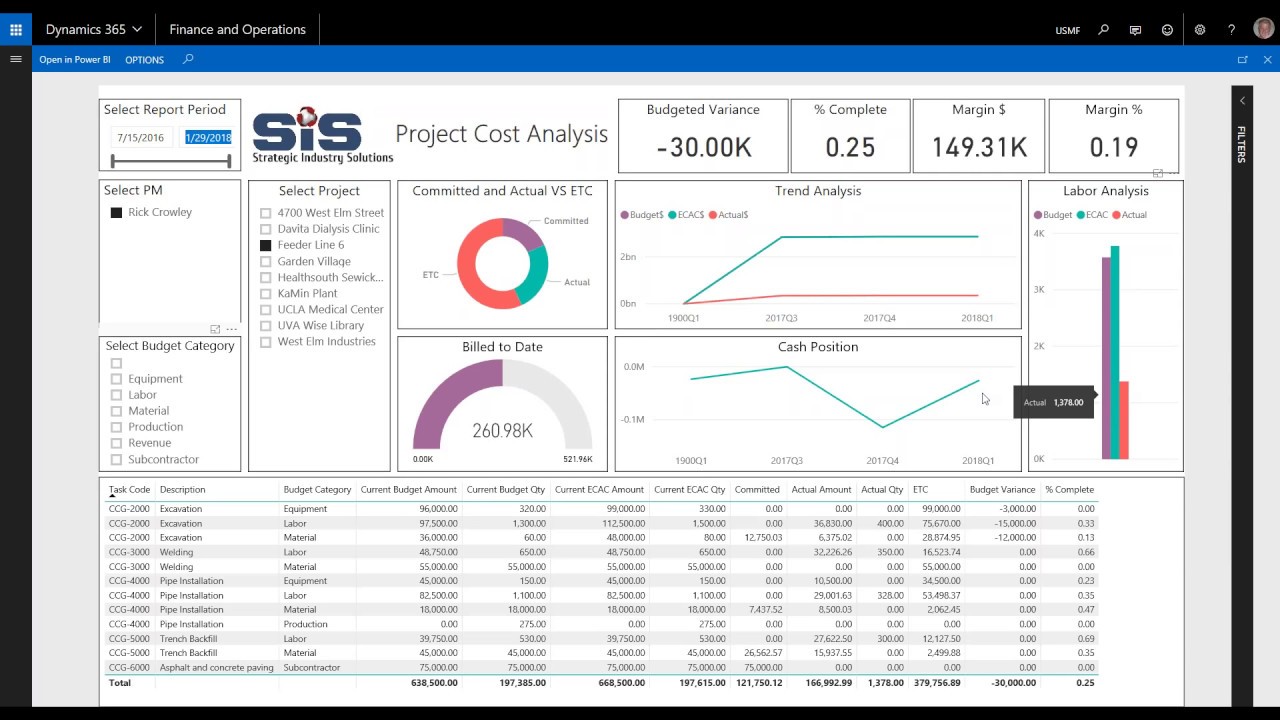Open the hamburger navigation menu
The image size is (1280, 720).
(x=16, y=59)
